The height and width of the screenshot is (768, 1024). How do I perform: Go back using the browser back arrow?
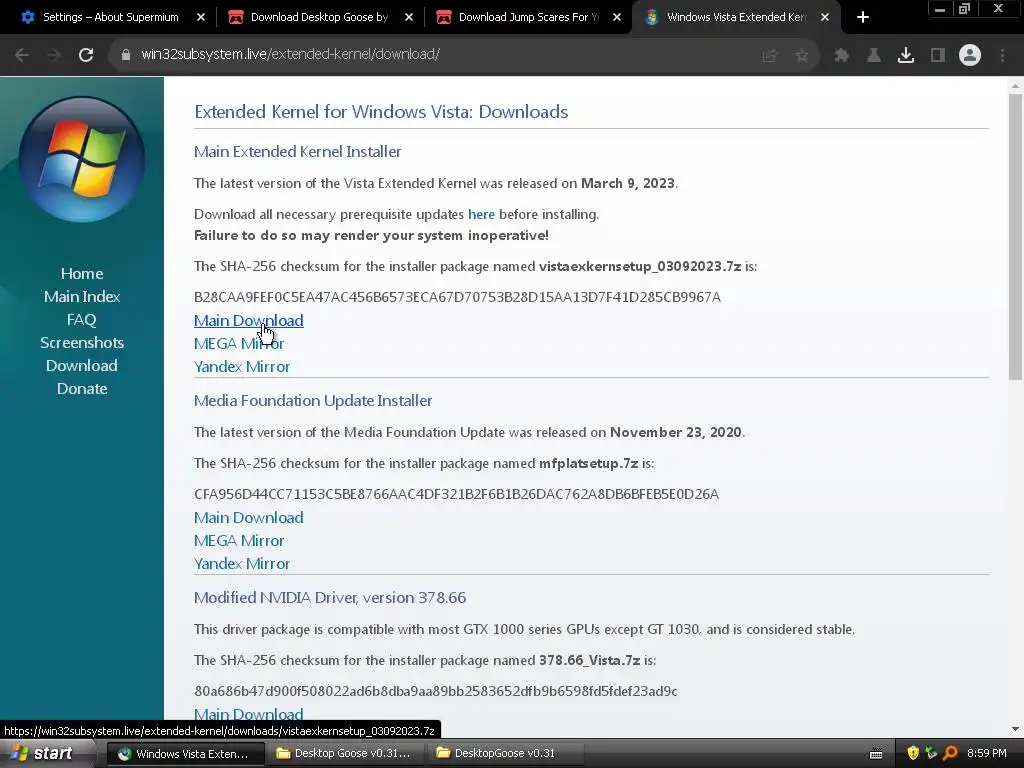pos(22,55)
